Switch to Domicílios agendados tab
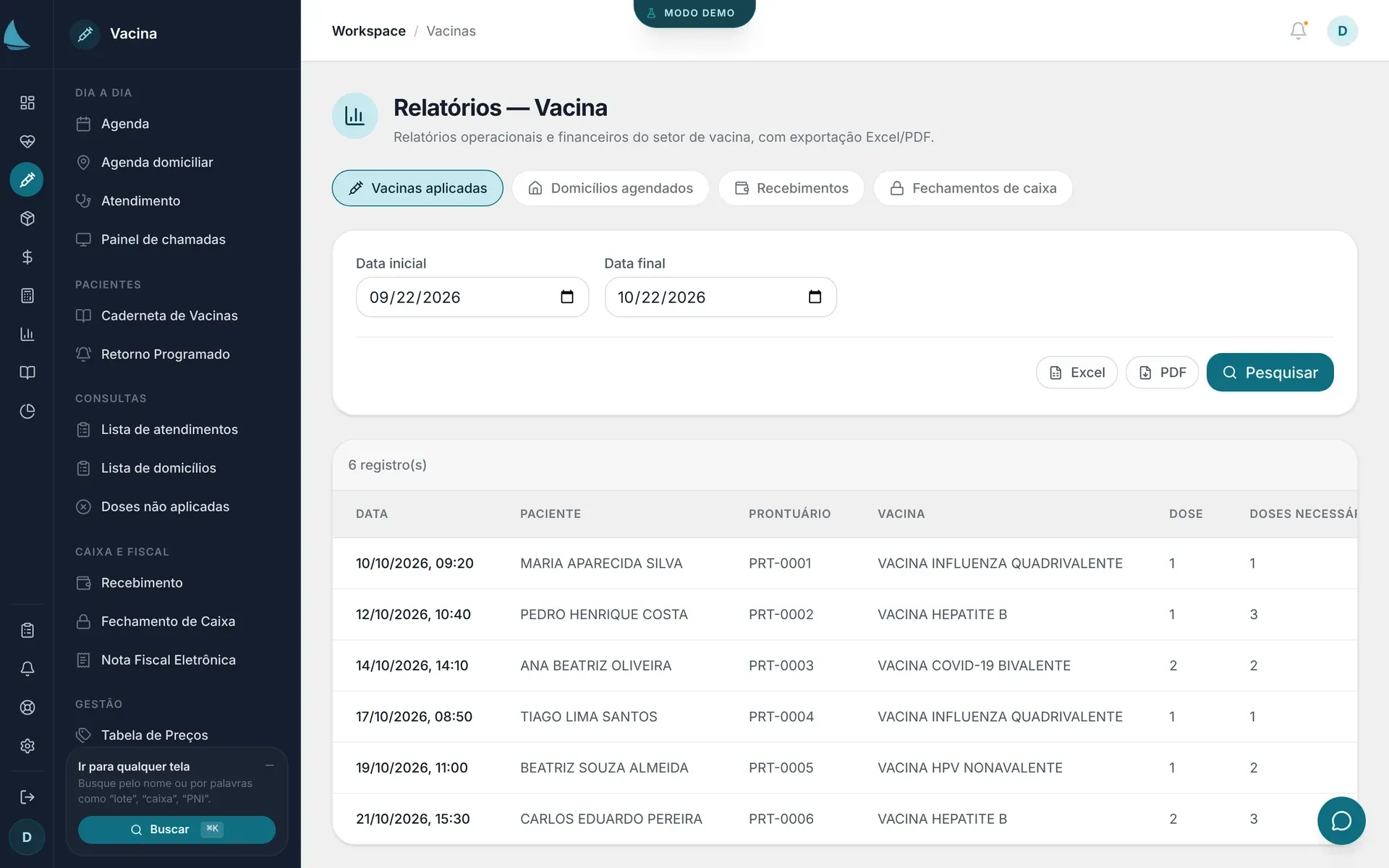 pyautogui.click(x=611, y=188)
